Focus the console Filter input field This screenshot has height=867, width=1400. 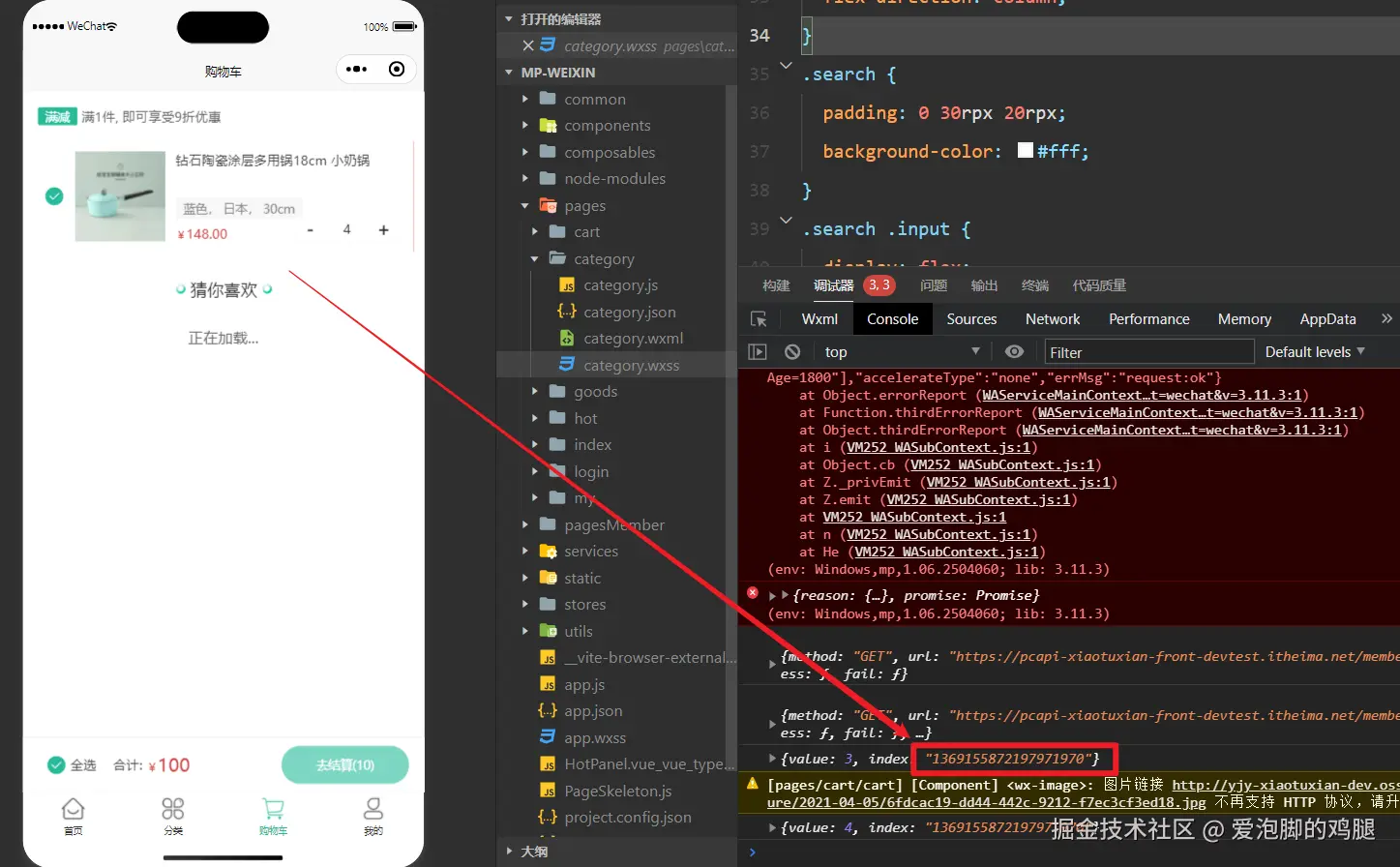coord(1149,352)
